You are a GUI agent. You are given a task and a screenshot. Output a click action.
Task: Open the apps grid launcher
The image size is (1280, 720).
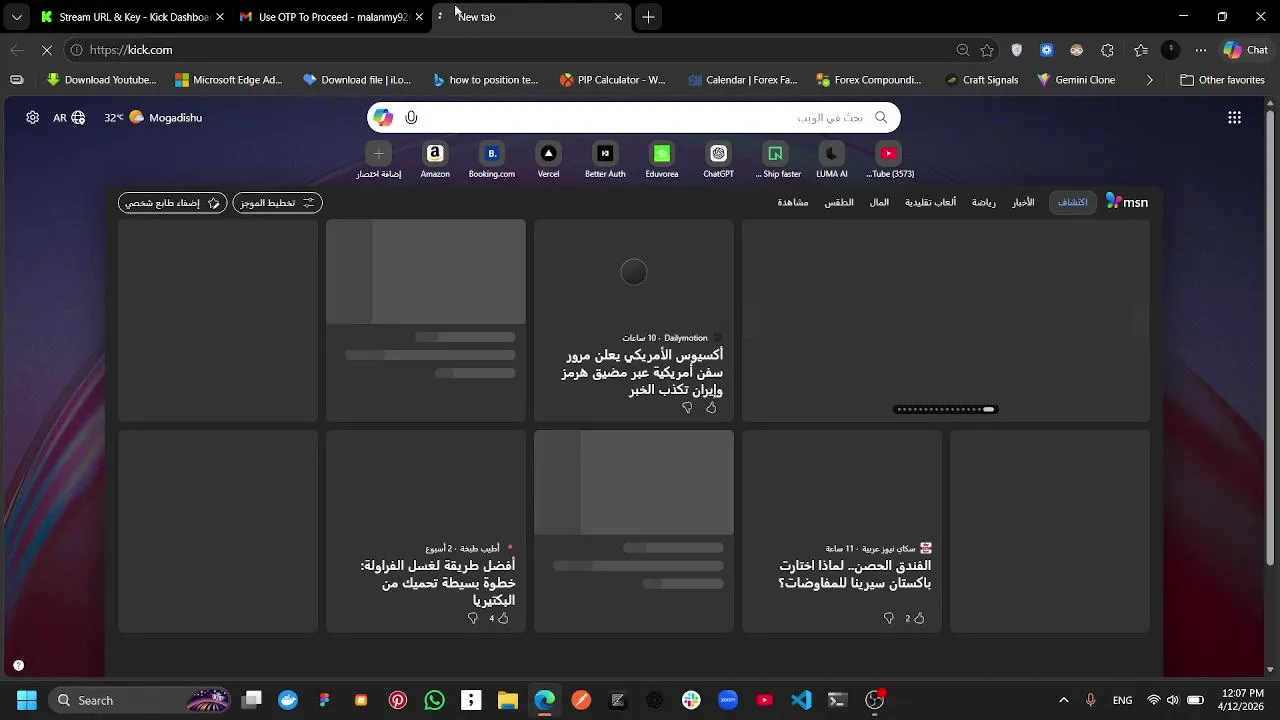coord(1234,118)
